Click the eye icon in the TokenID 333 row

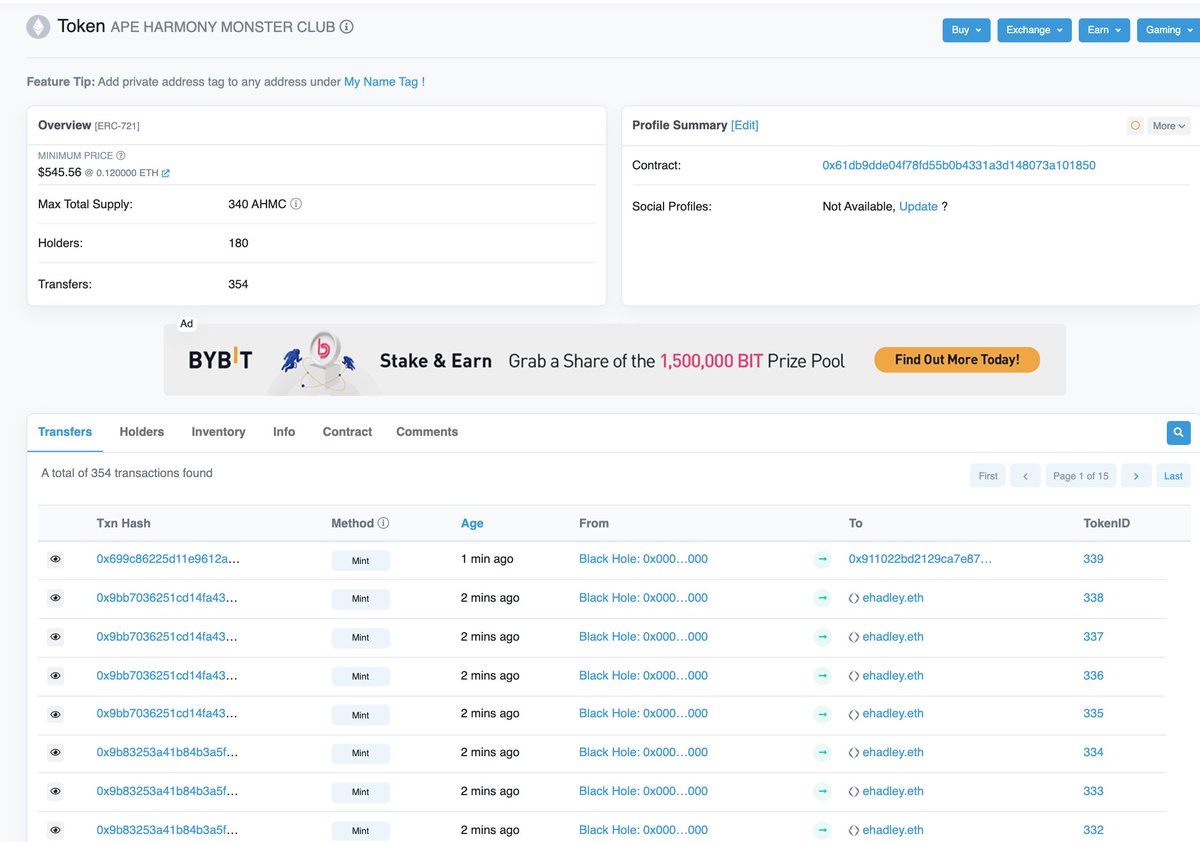(56, 791)
